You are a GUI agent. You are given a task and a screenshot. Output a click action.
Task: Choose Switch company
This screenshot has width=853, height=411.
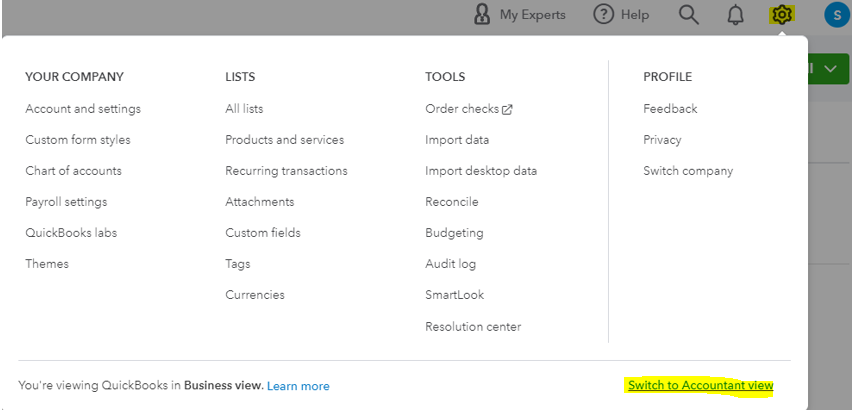click(x=688, y=171)
